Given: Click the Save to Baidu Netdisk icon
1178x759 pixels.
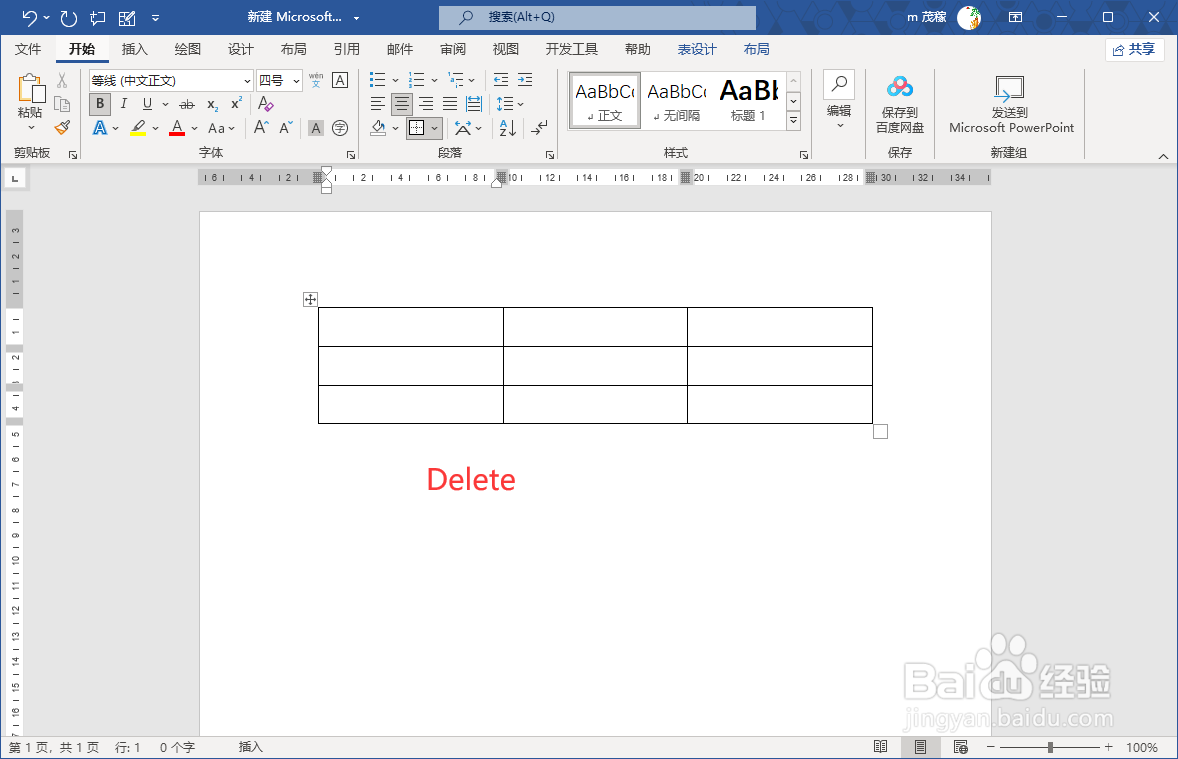Looking at the screenshot, I should pos(900,88).
